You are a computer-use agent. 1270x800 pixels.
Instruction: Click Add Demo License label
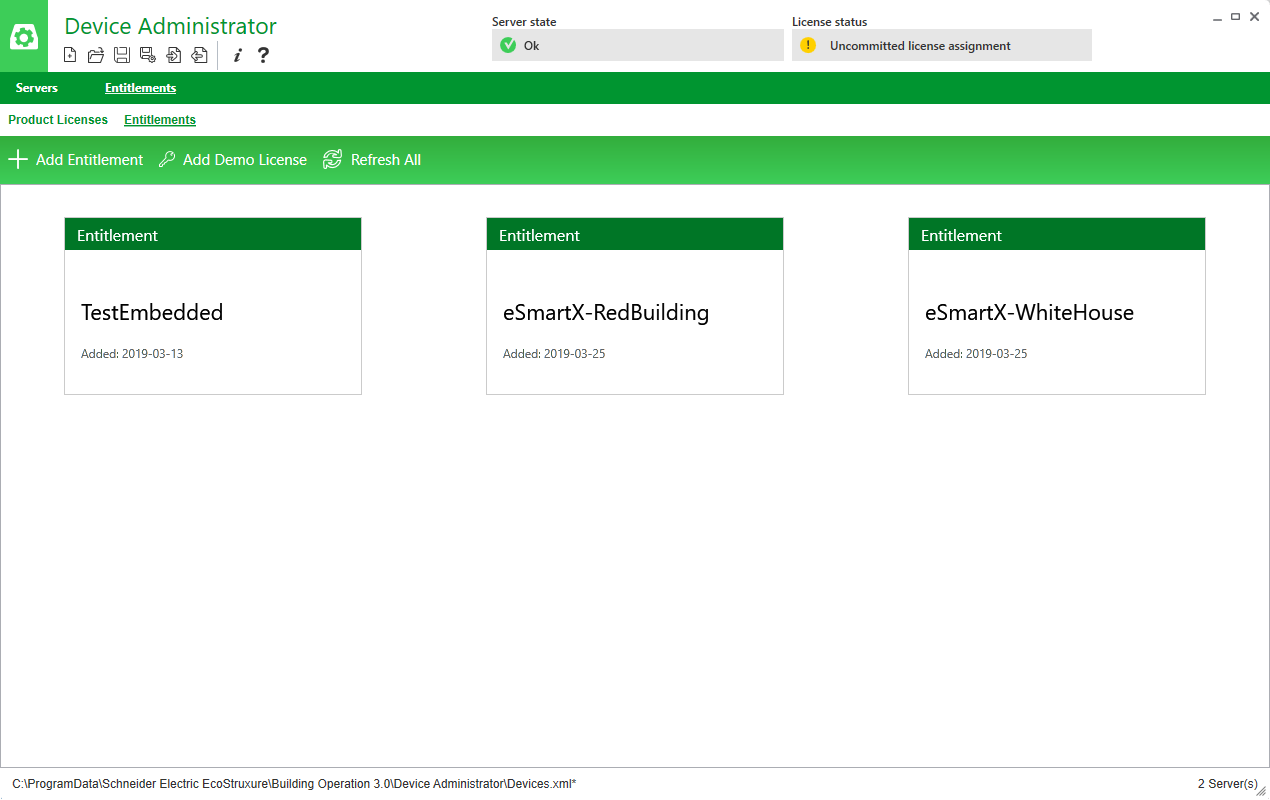coord(245,160)
